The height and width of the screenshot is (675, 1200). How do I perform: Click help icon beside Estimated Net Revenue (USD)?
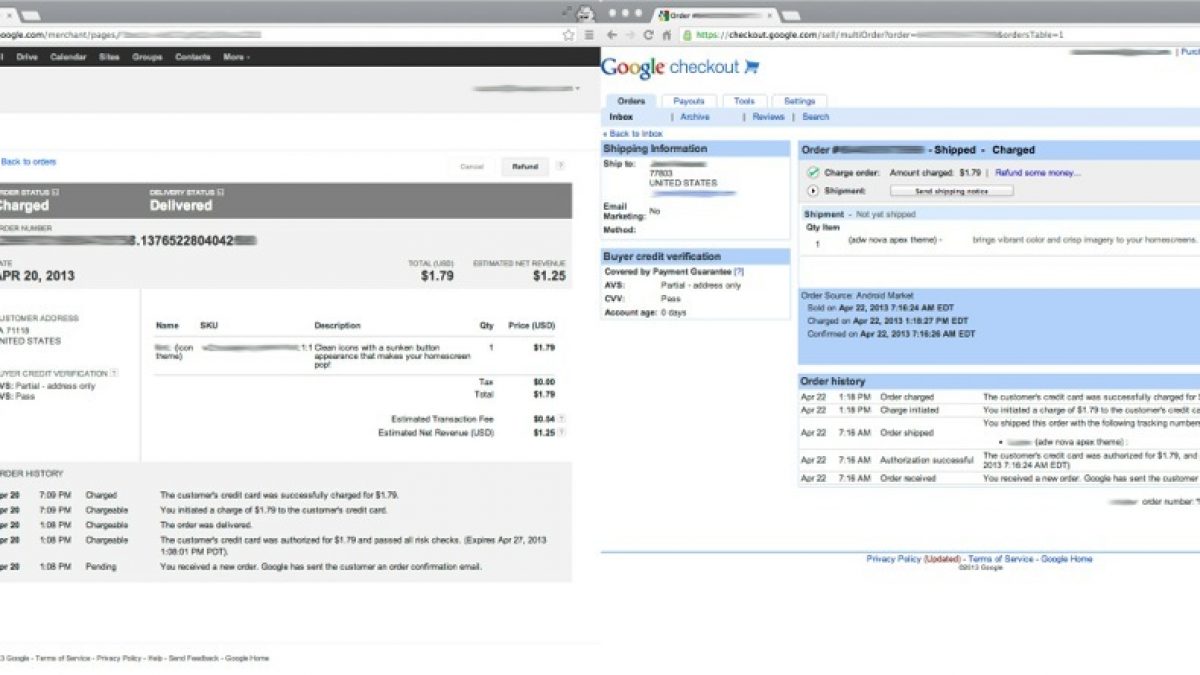561,432
